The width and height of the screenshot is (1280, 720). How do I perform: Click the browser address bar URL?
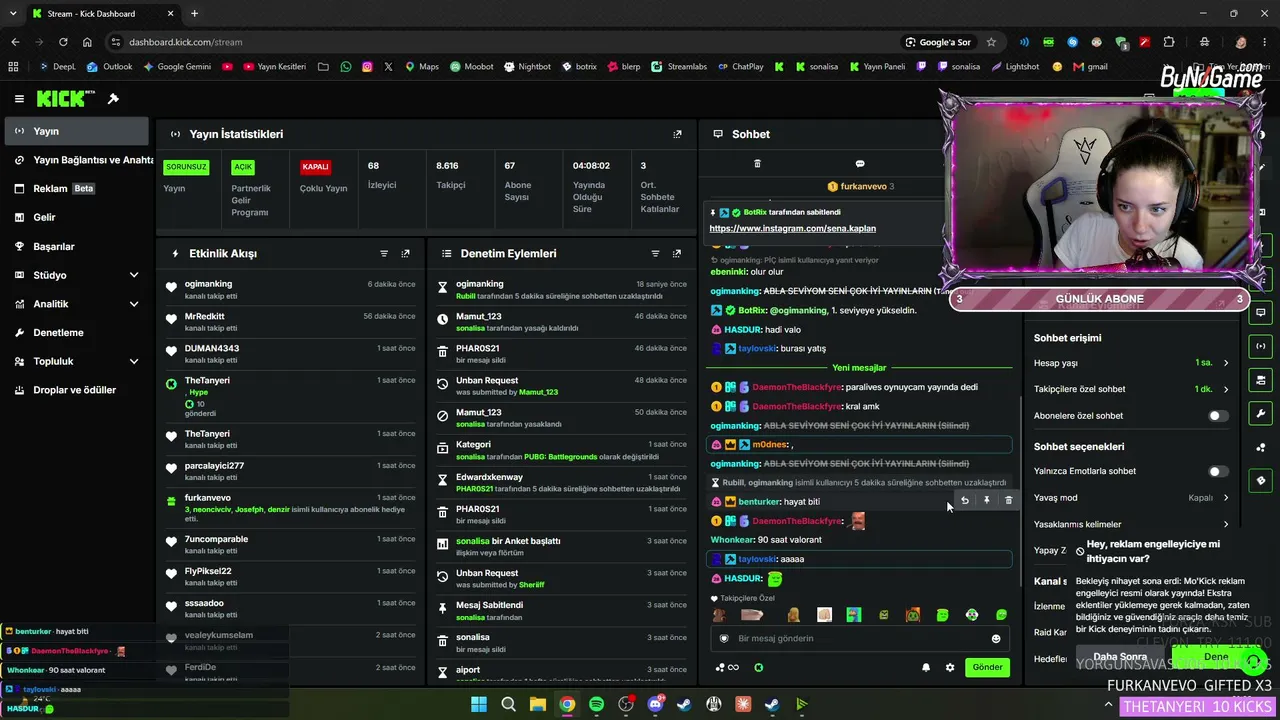pos(186,42)
